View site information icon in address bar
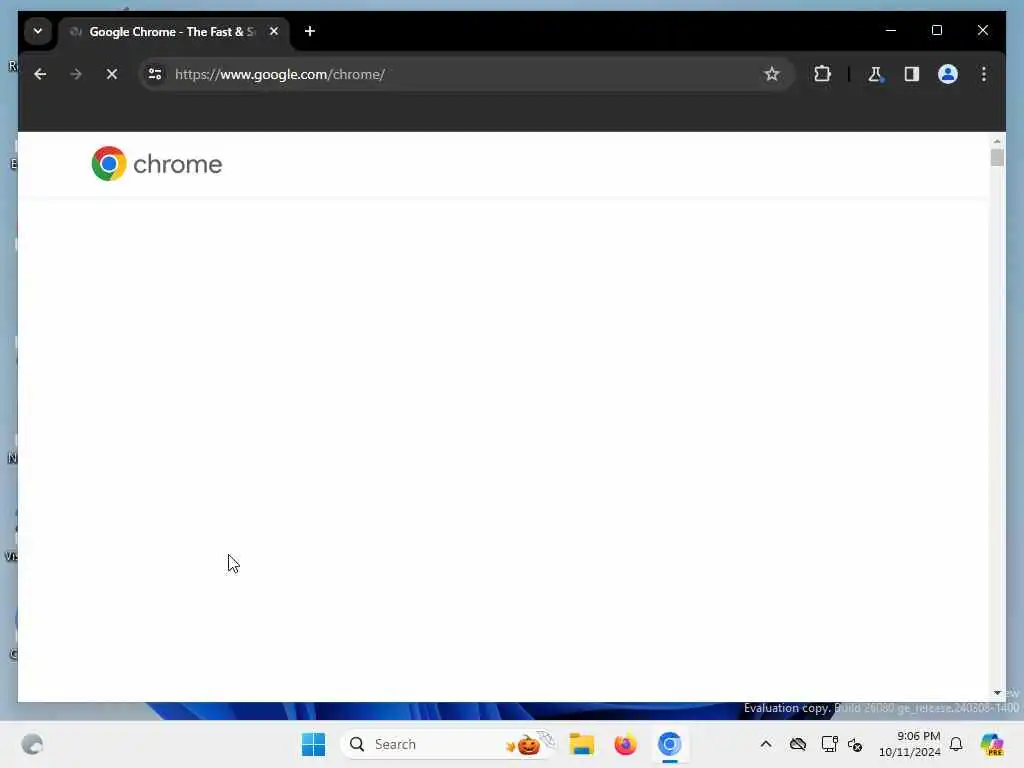 (x=155, y=74)
